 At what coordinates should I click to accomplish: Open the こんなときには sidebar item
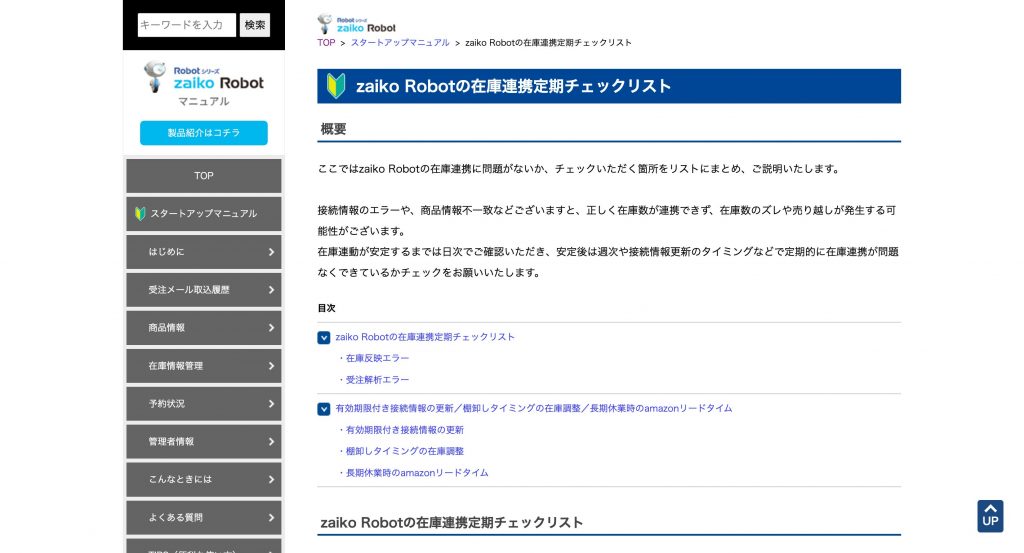(204, 479)
